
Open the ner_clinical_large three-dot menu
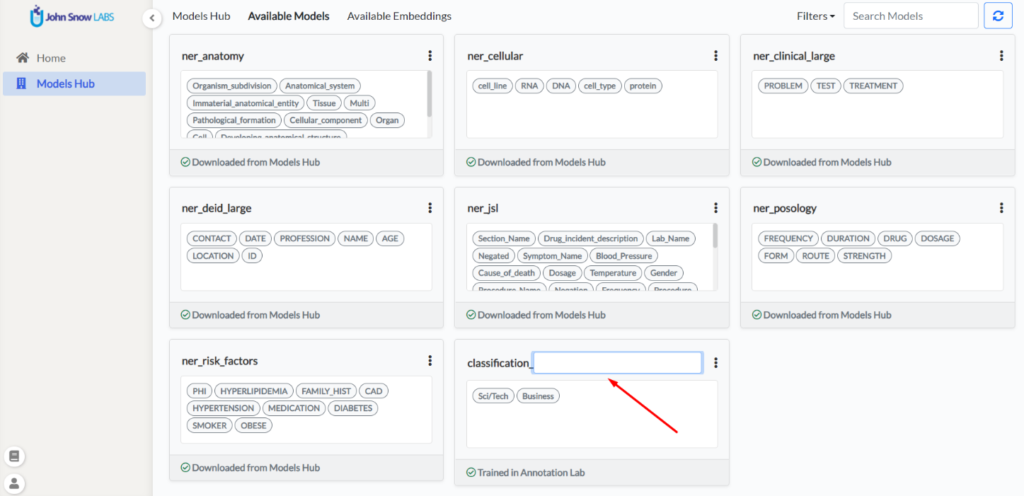tap(1001, 56)
